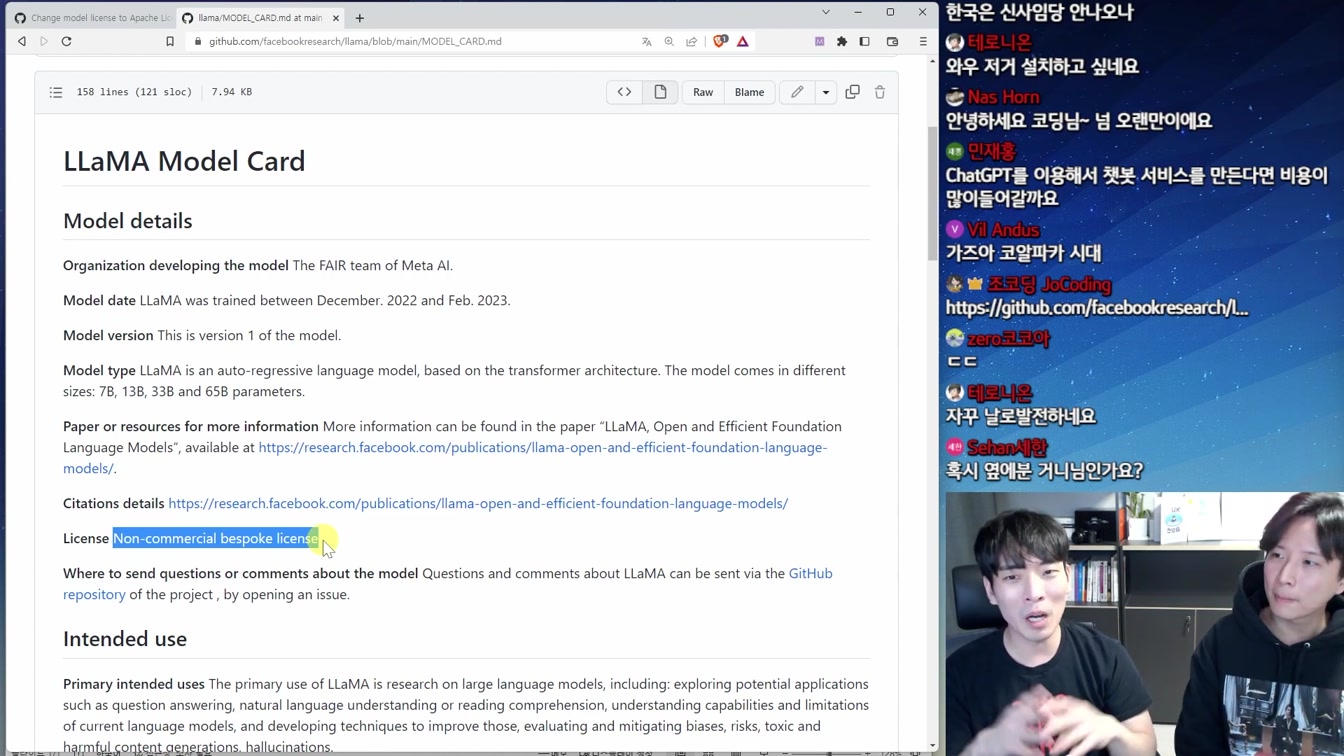Open the JoCoding chat github link
This screenshot has height=756, width=1344.
1097,308
